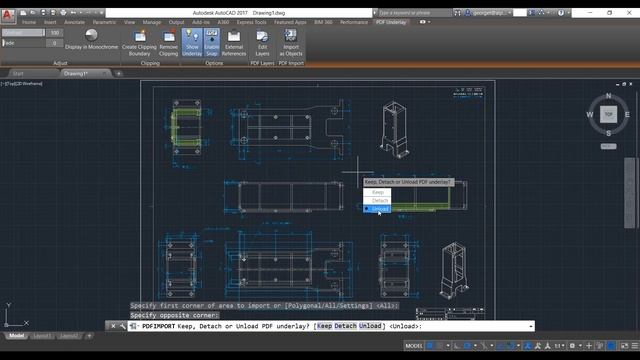
Task: Open the Help question mark icon
Action: click(x=561, y=13)
